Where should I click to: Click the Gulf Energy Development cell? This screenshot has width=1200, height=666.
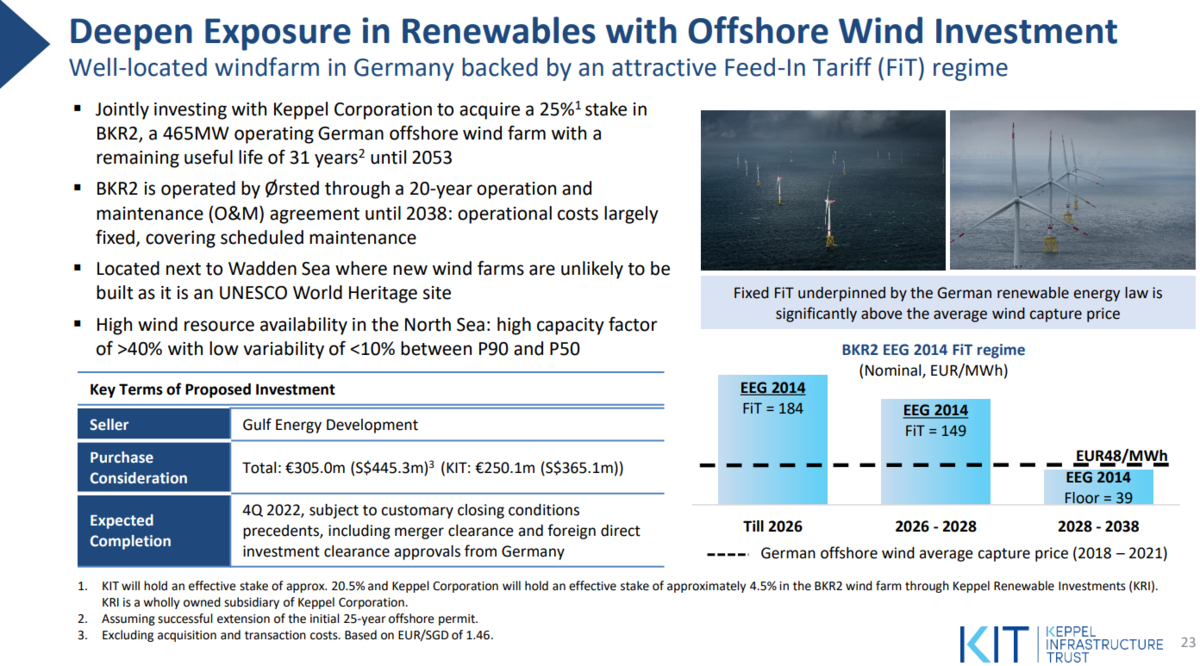click(447, 425)
